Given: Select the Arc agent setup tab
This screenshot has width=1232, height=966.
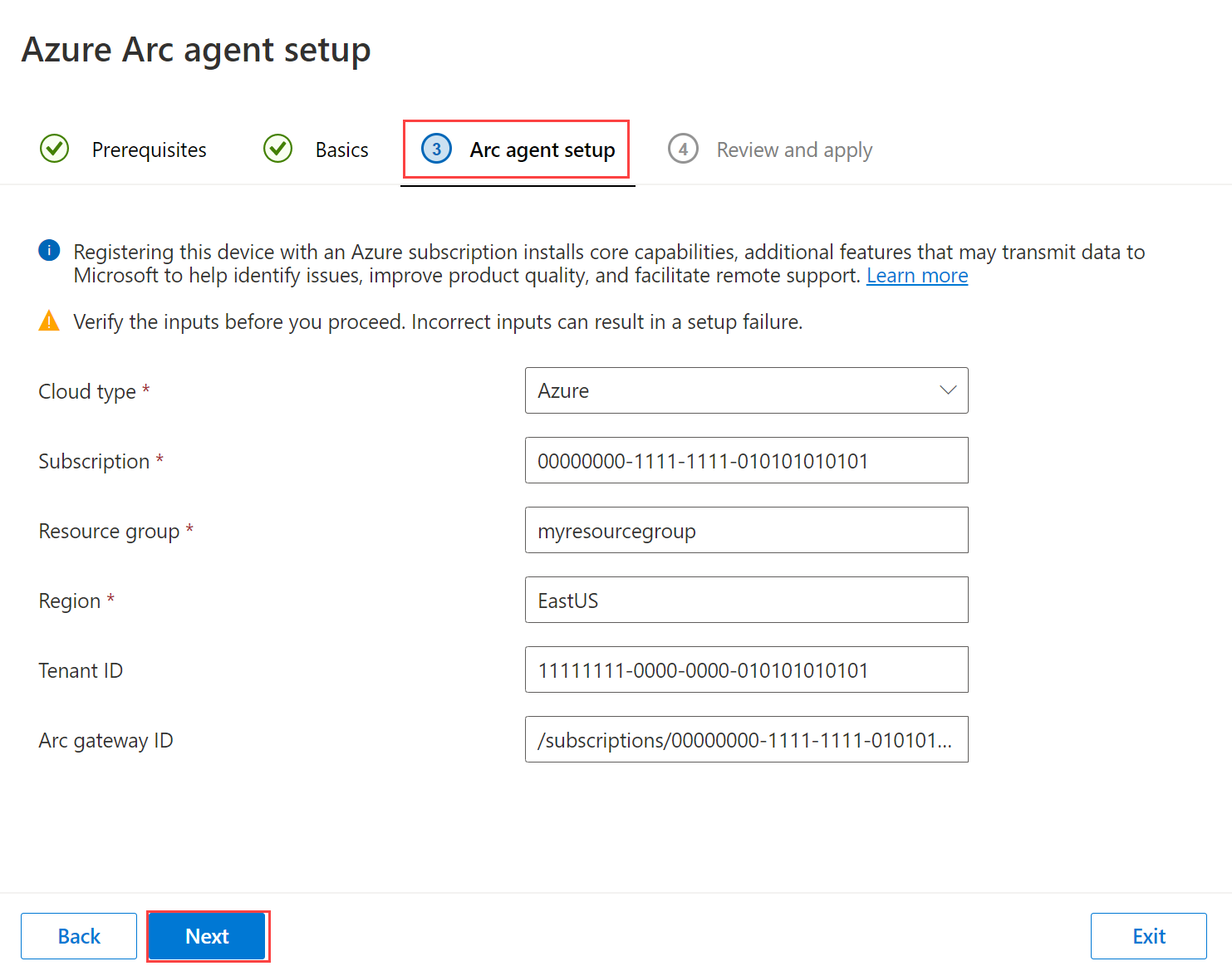Looking at the screenshot, I should [x=517, y=150].
